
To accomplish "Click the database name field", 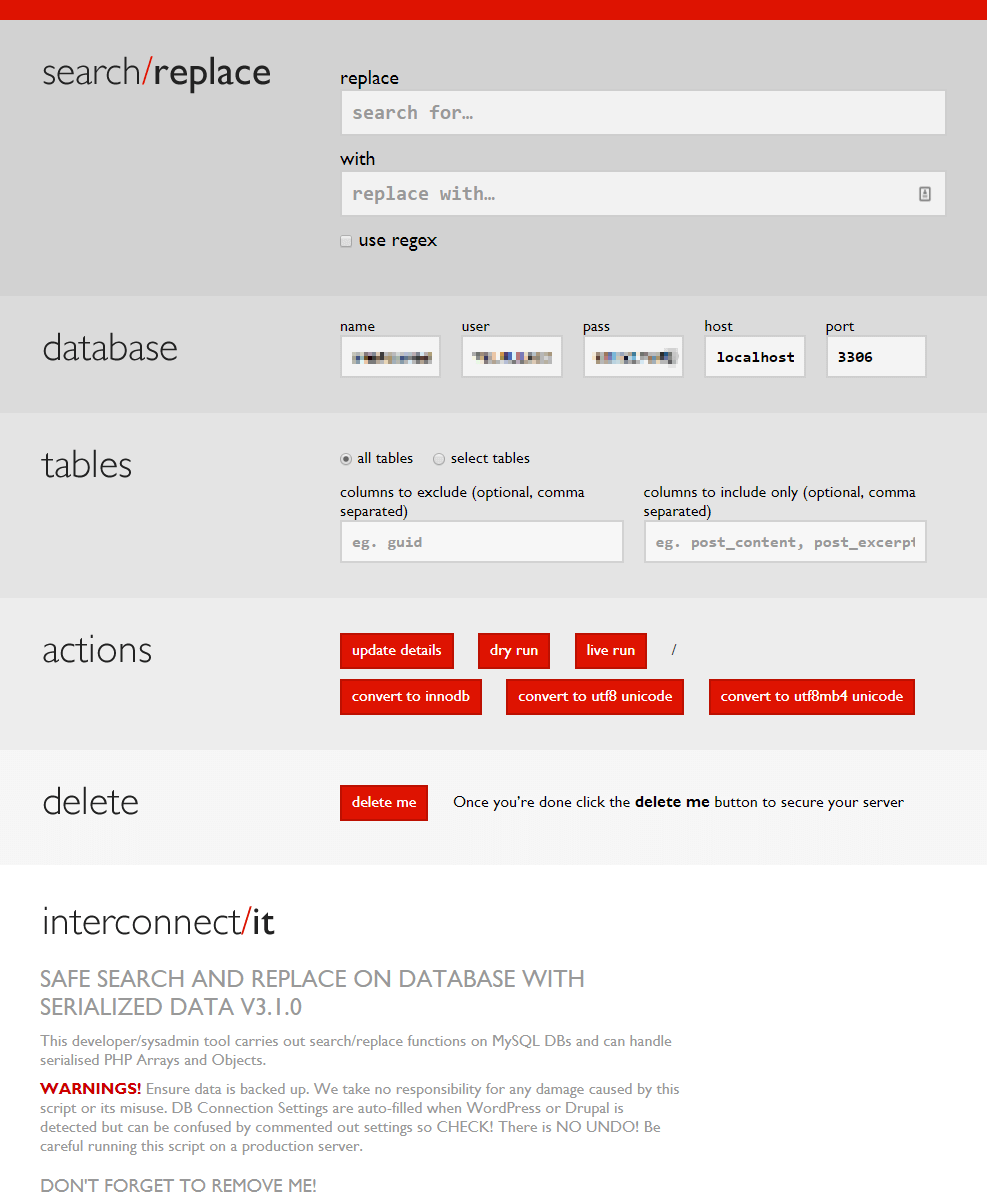I will tap(390, 357).
